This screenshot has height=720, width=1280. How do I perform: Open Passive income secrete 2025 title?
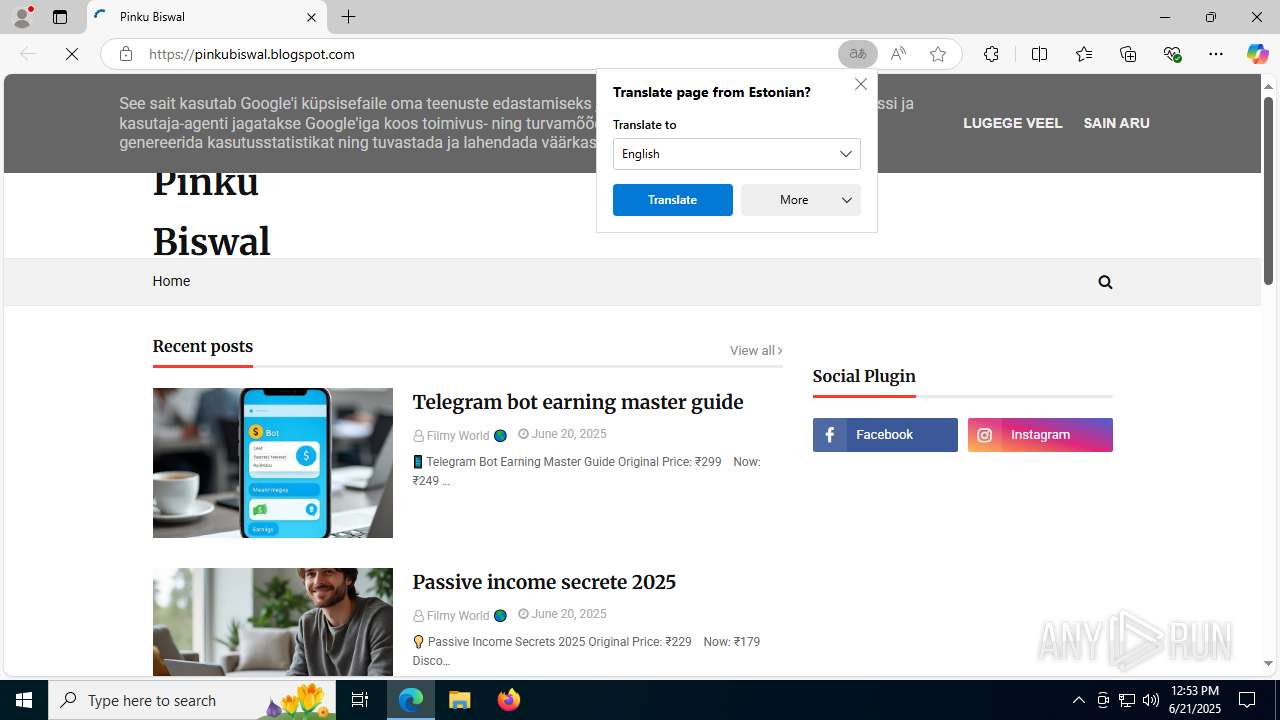[544, 582]
